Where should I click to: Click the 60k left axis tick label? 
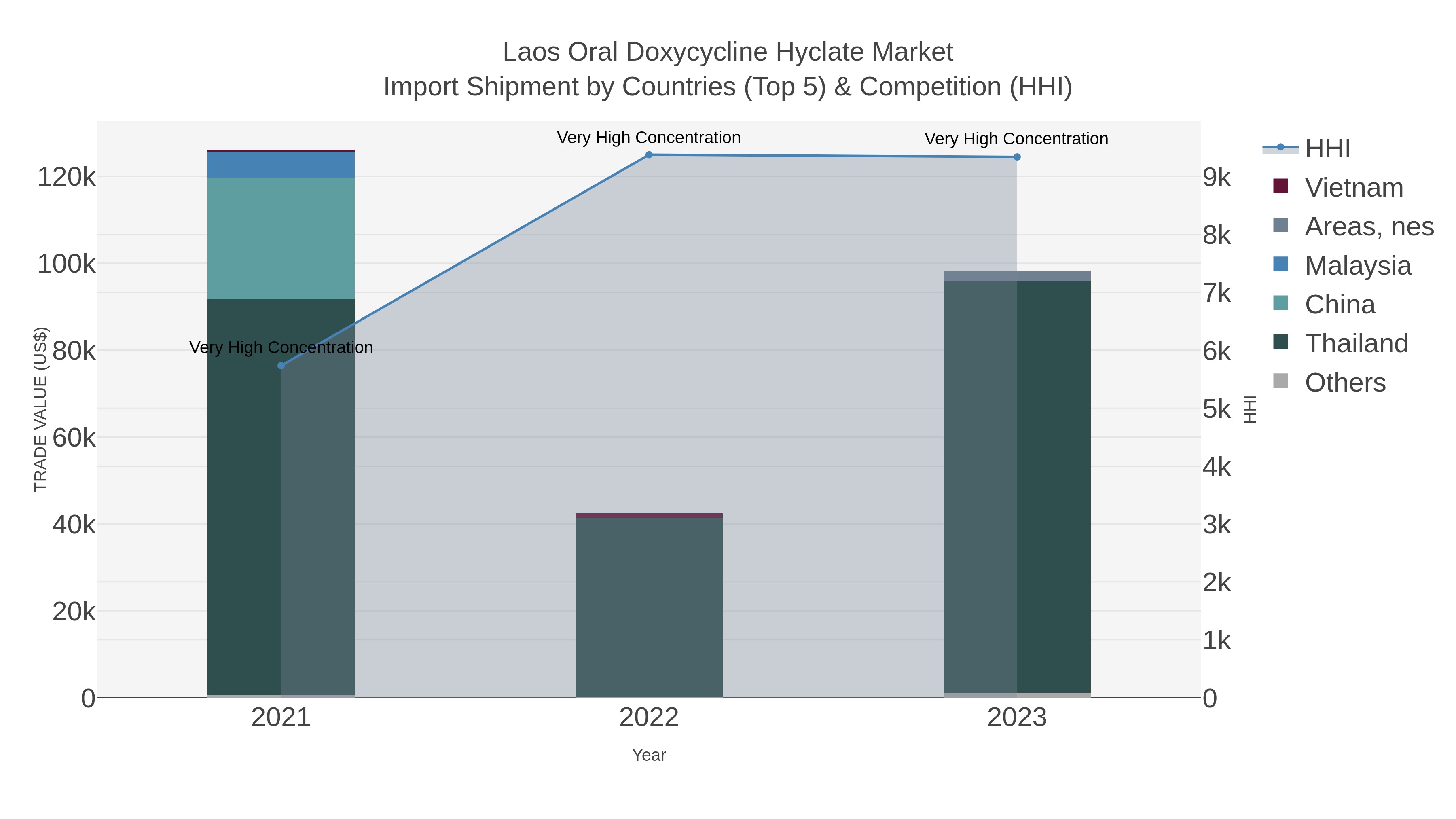(74, 438)
